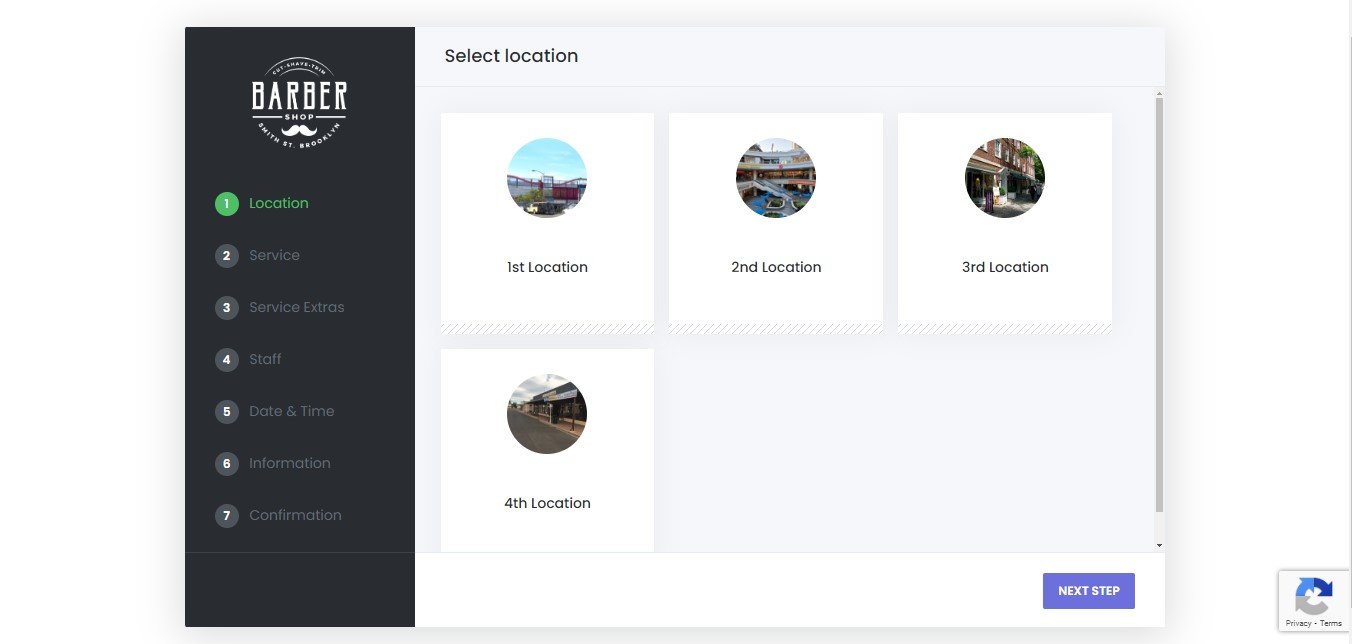The image size is (1352, 644).
Task: Click the step 5 number circle
Action: point(227,412)
